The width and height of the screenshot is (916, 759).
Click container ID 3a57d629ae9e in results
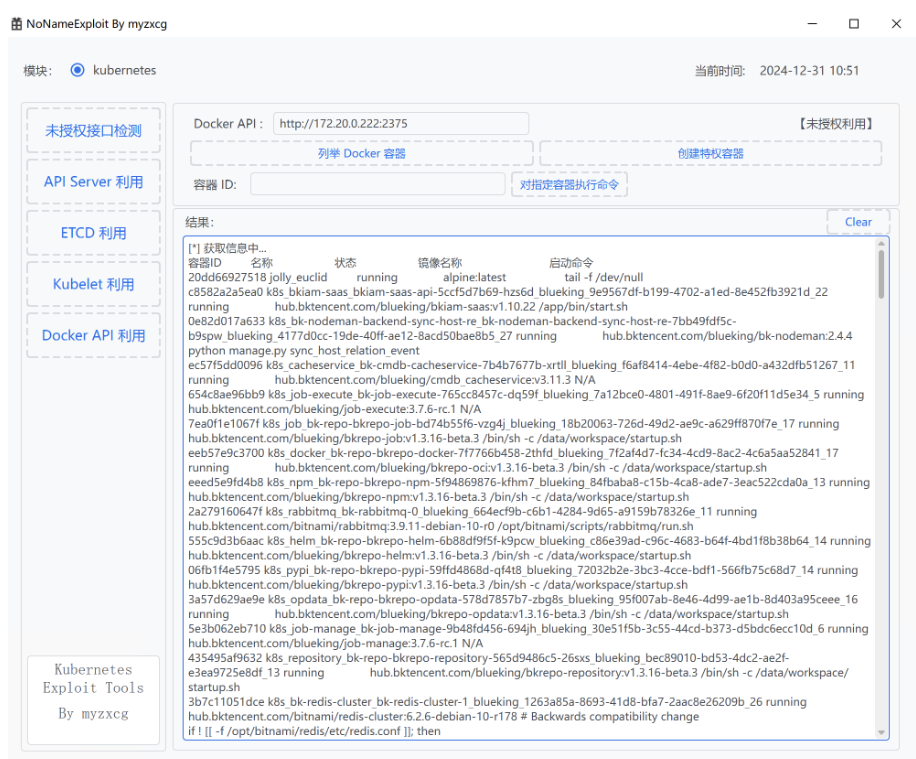[226, 599]
